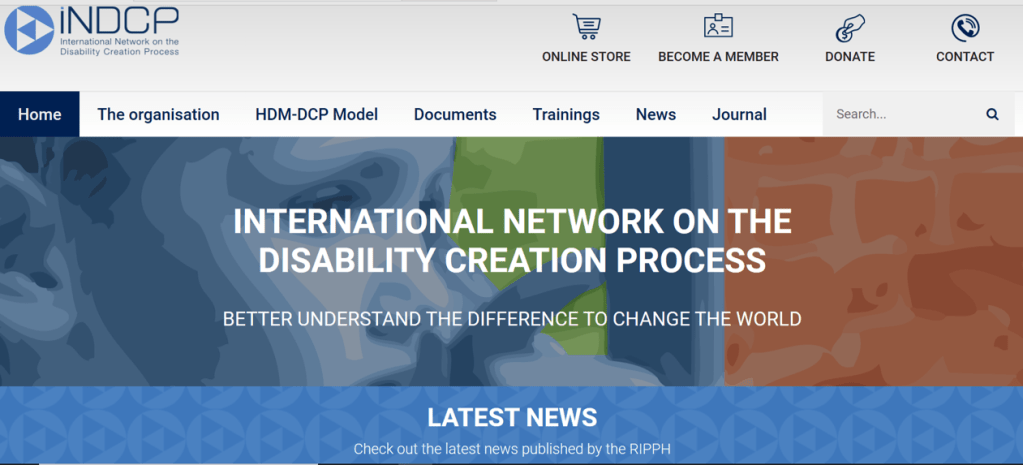Click the shopping cart icon
Viewport: 1023px width, 465px height.
[586, 27]
